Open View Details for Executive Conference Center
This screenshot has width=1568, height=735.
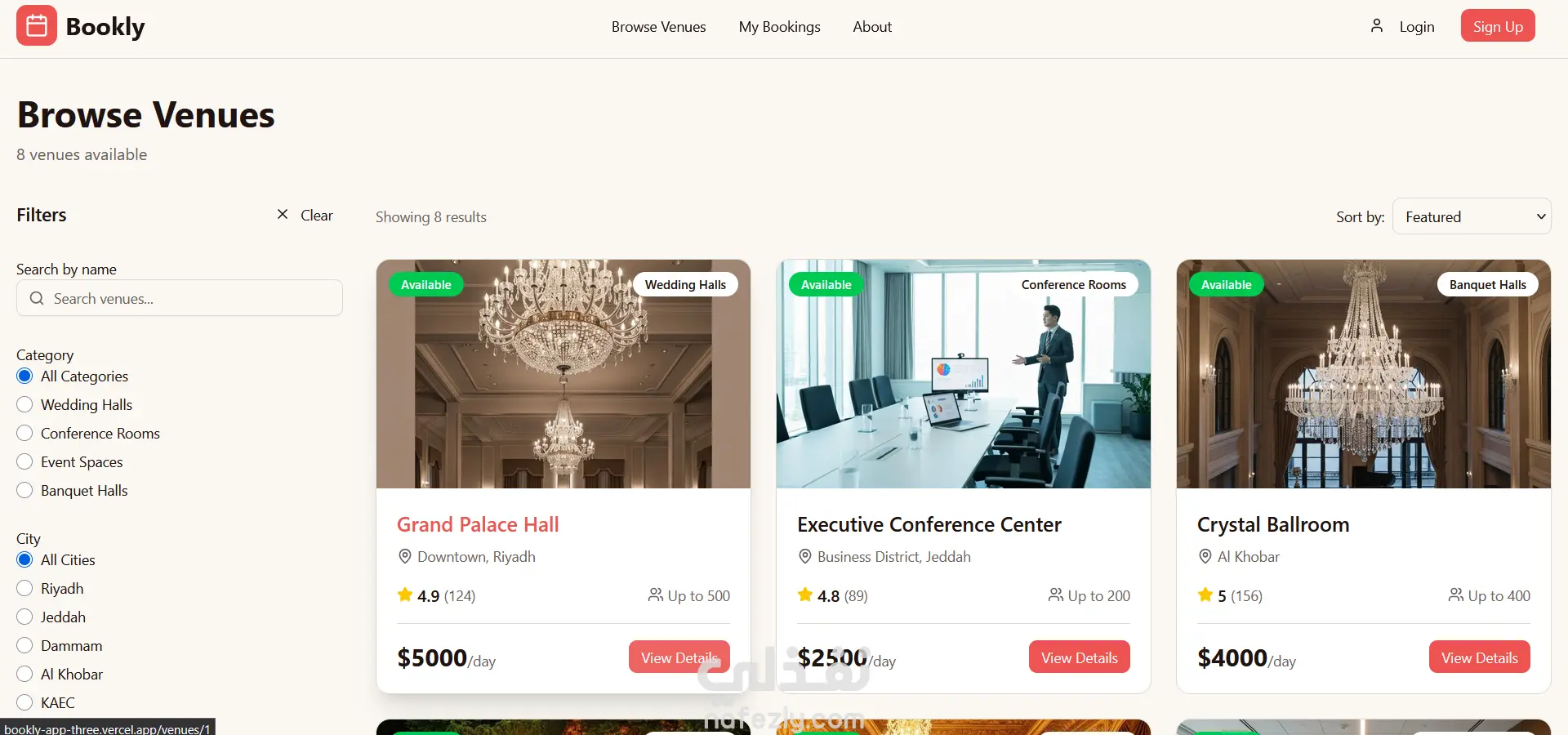pyautogui.click(x=1079, y=657)
